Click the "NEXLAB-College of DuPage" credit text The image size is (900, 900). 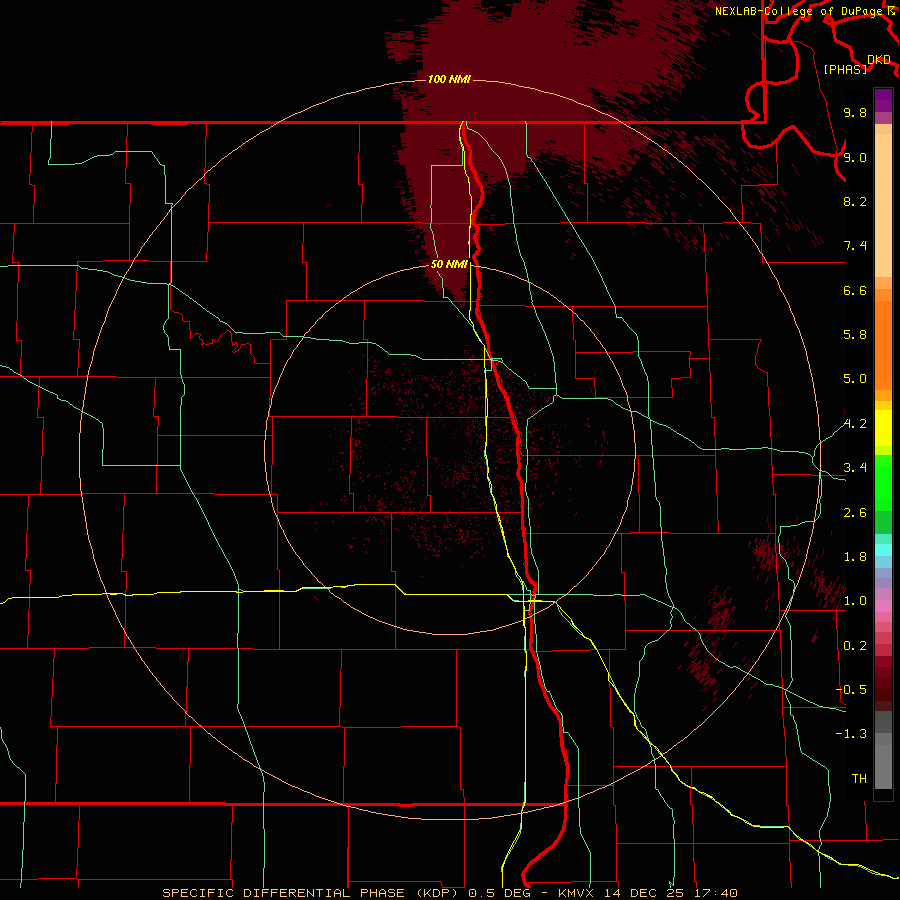pyautogui.click(x=800, y=11)
